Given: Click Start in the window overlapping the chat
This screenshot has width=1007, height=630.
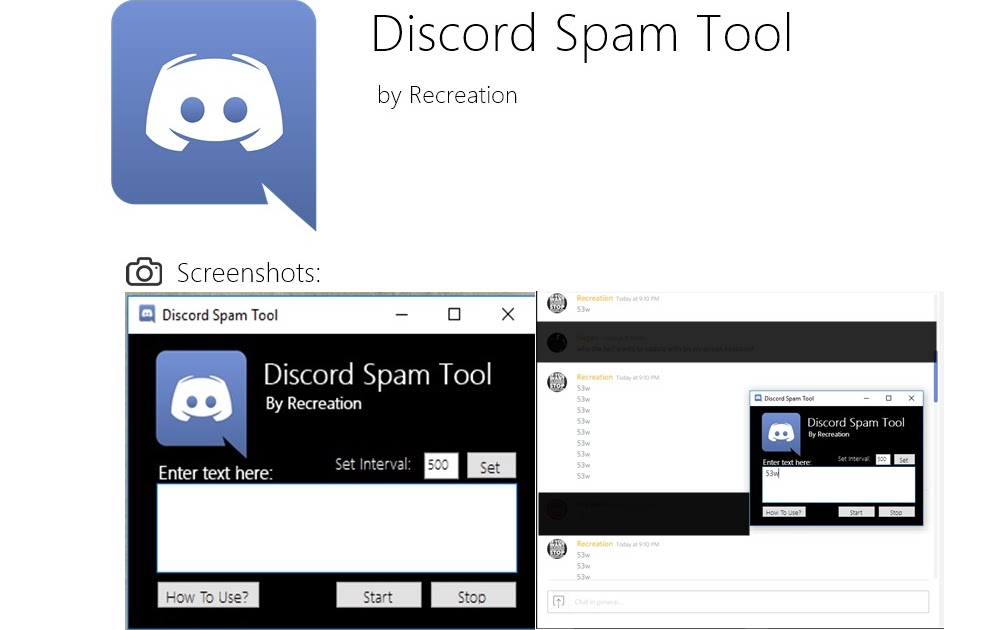Looking at the screenshot, I should pos(856,512).
